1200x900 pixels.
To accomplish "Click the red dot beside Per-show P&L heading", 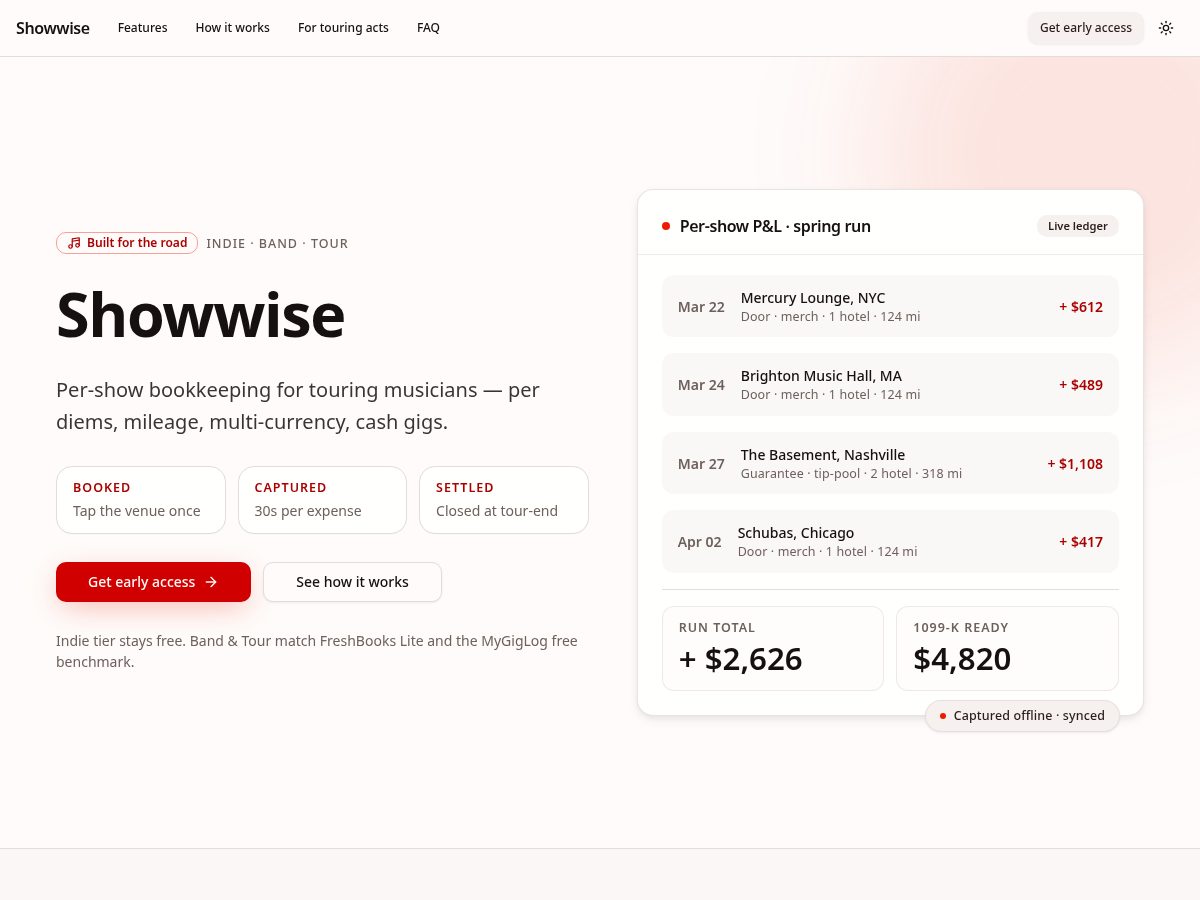I will coord(666,226).
